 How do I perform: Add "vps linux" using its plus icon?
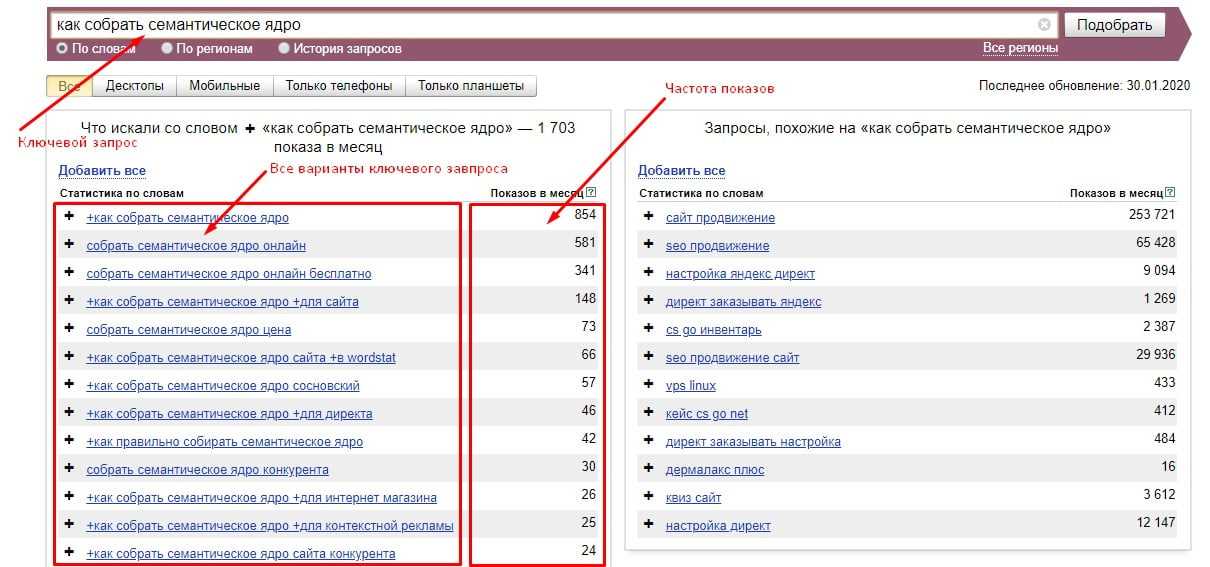coord(649,384)
